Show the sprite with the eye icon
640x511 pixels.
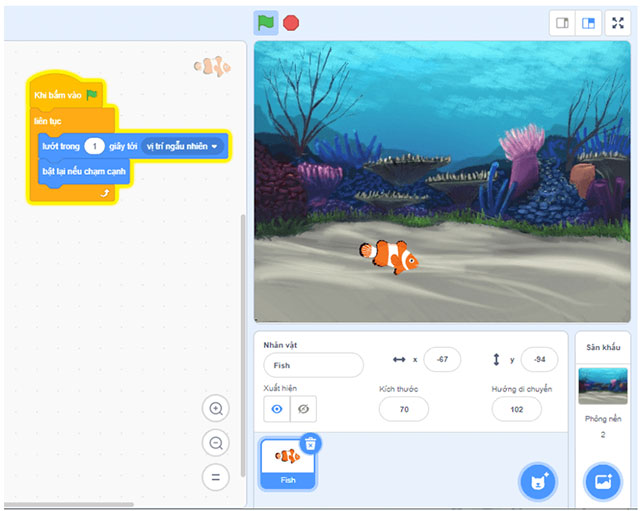tap(277, 409)
